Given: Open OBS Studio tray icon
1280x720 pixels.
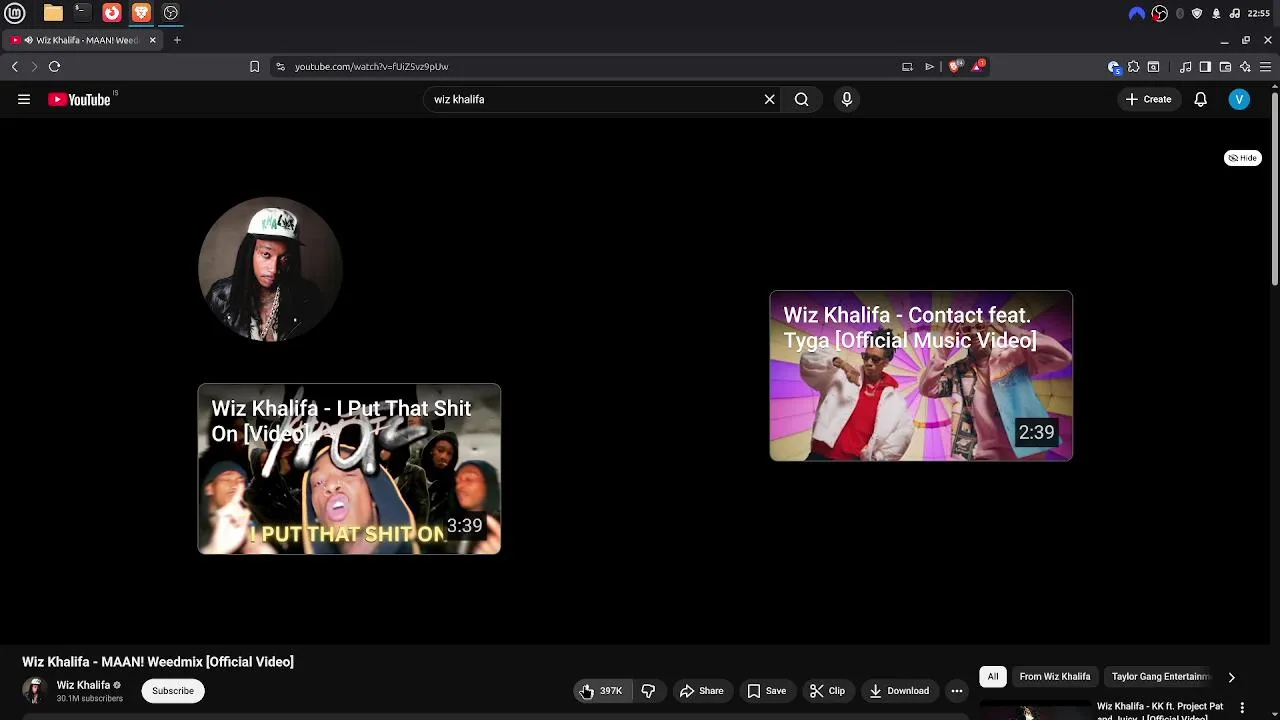Looking at the screenshot, I should (1160, 13).
